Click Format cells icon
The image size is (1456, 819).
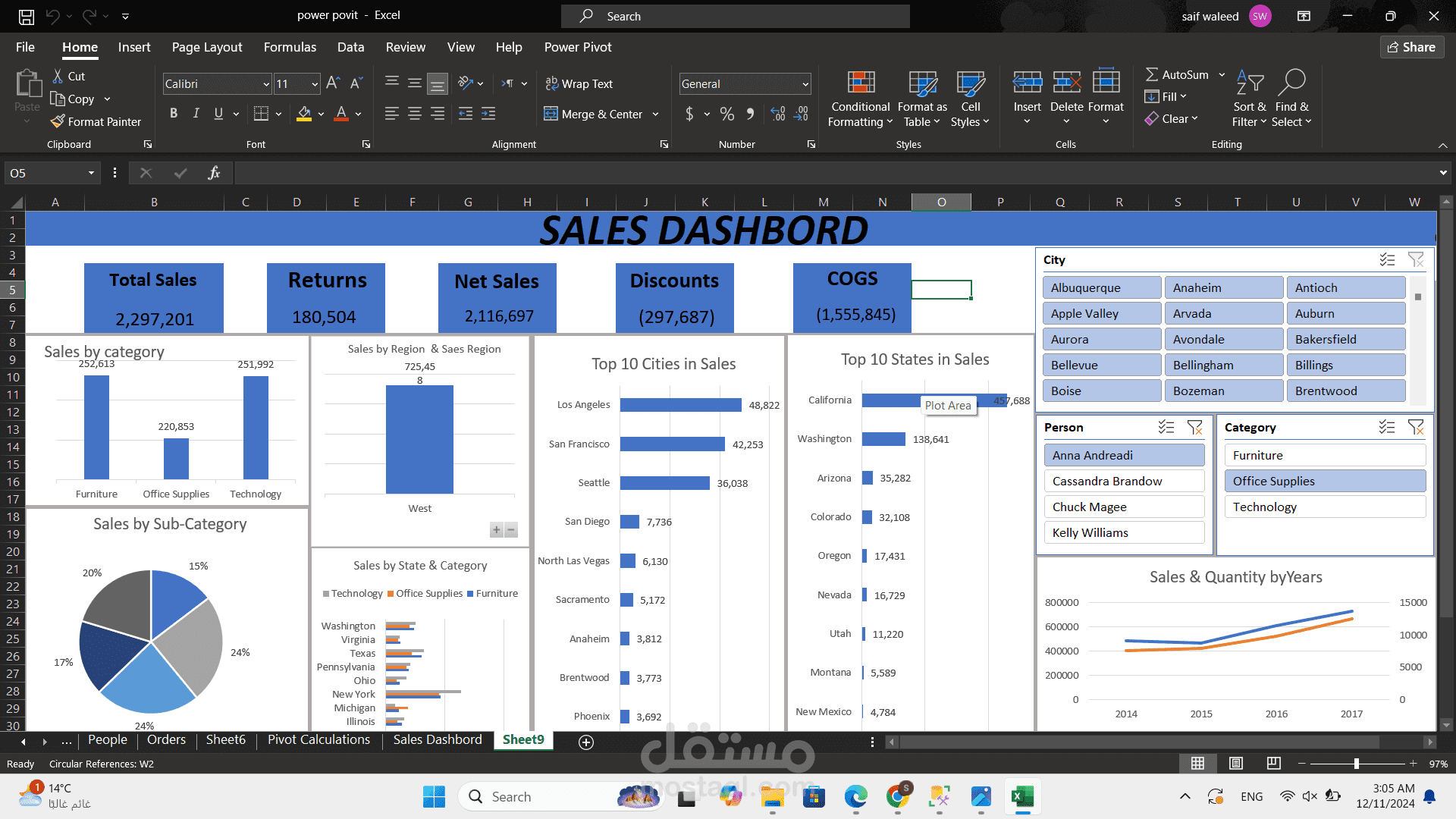(1106, 82)
